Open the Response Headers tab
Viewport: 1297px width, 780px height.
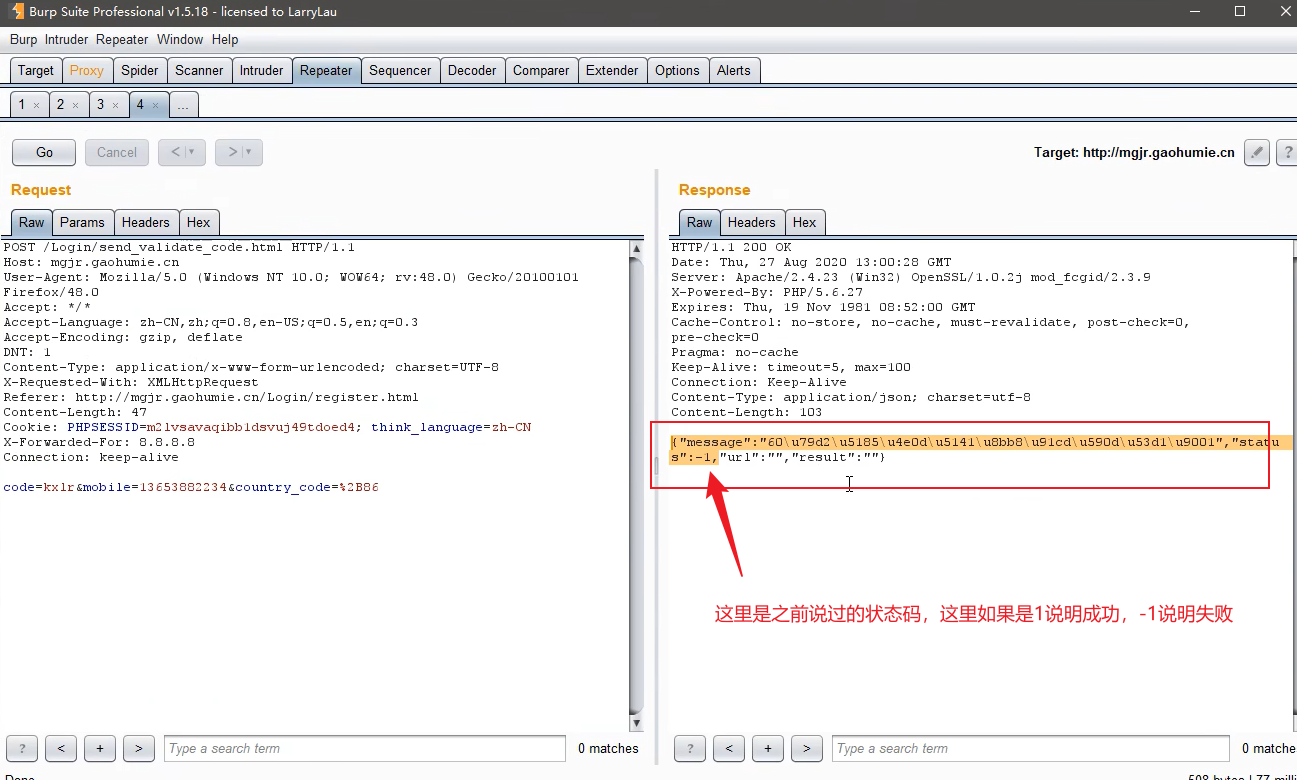click(x=752, y=222)
